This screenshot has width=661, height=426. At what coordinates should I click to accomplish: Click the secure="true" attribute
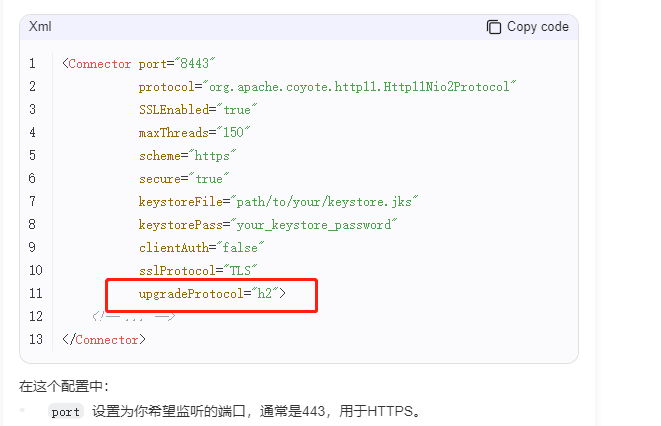tap(184, 179)
